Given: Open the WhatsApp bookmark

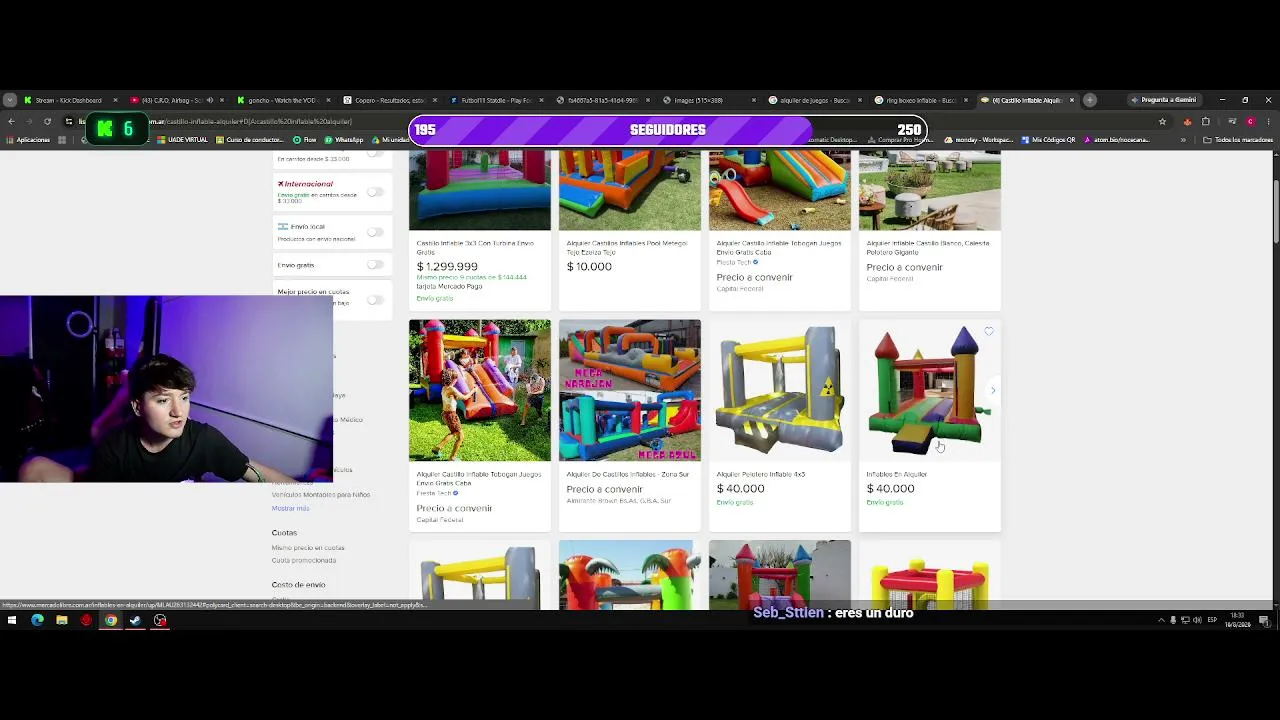Looking at the screenshot, I should coord(344,140).
